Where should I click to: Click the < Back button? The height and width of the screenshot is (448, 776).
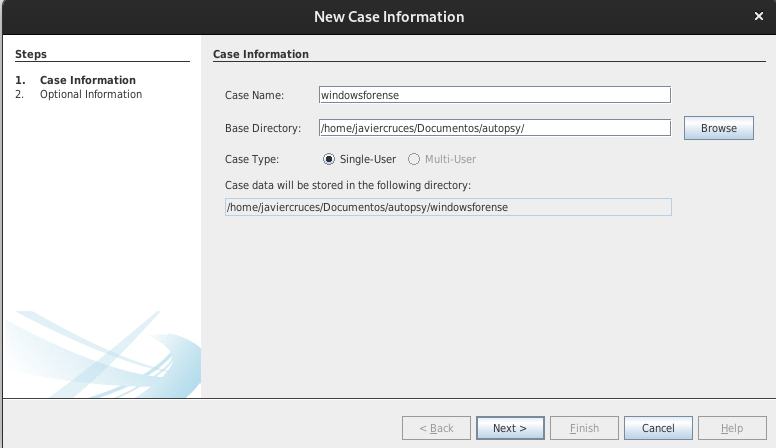pos(436,428)
